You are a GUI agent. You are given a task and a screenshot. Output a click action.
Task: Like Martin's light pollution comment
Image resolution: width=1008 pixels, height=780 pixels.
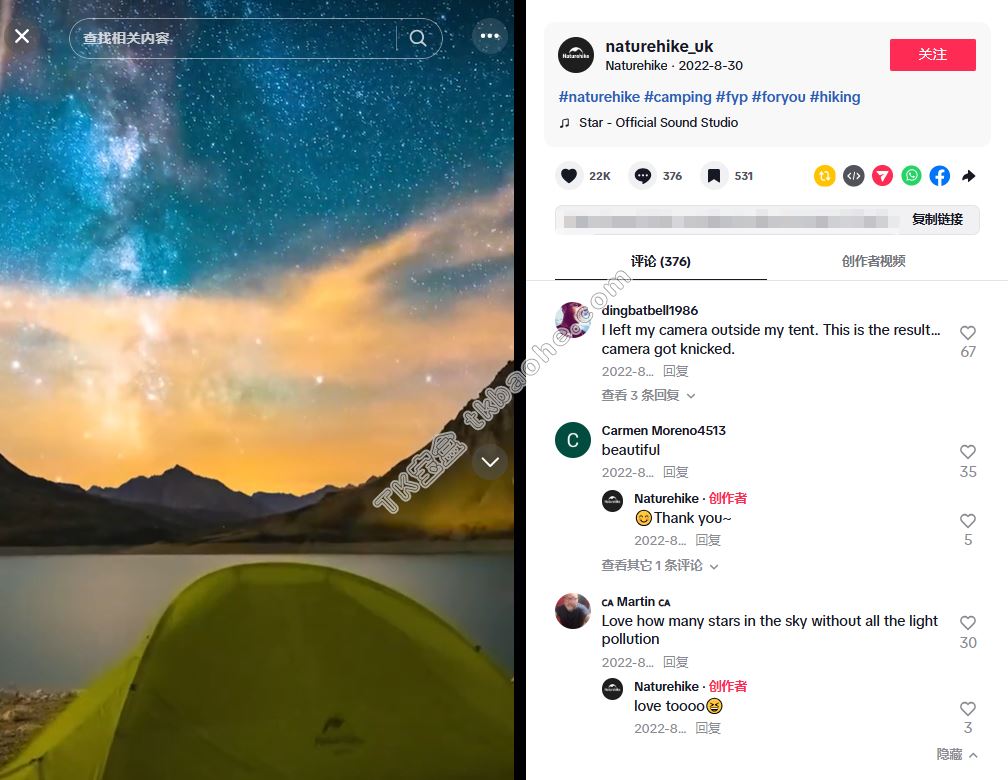click(968, 622)
